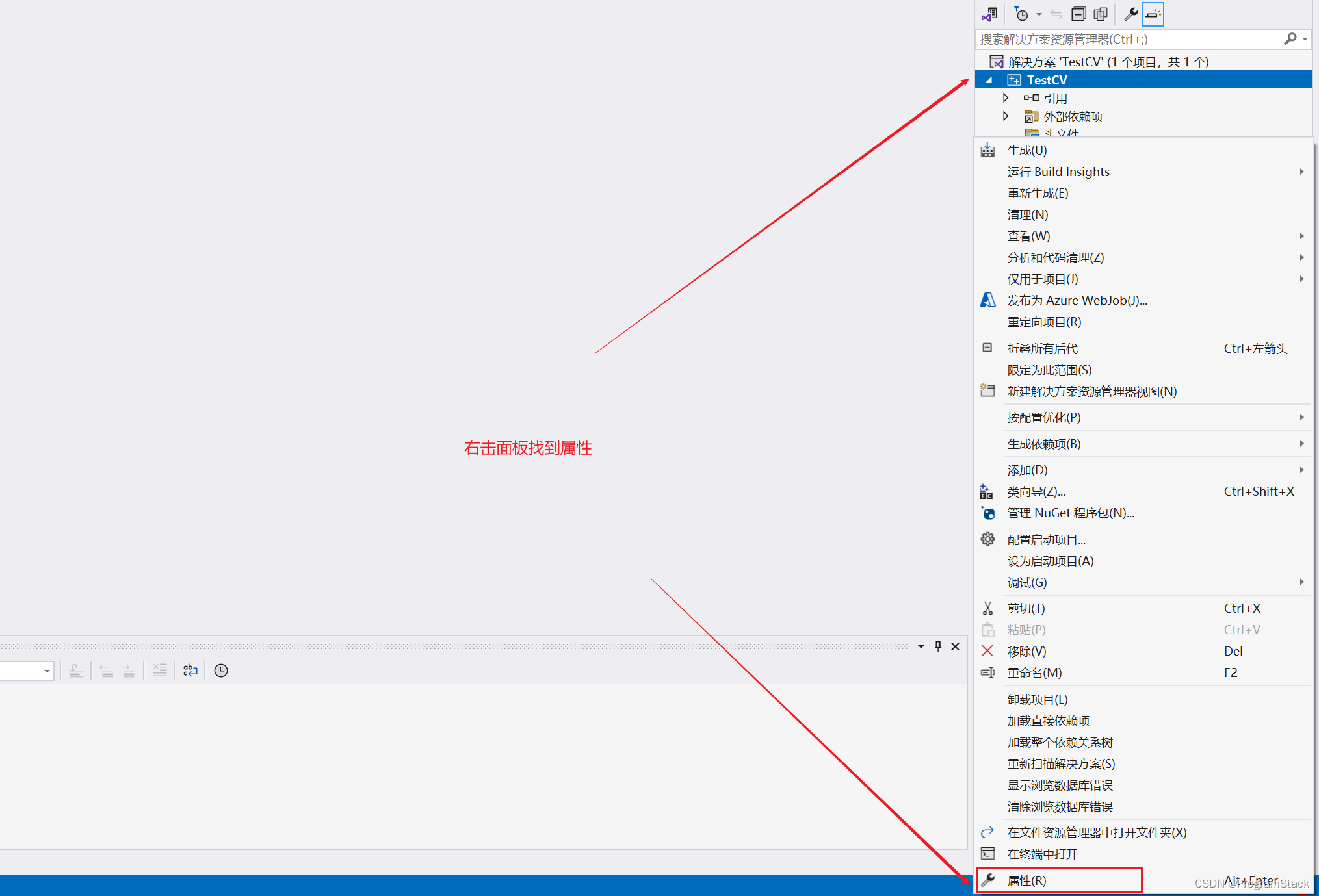
Task: Expand the 外部依赖项 node
Action: 1005,116
